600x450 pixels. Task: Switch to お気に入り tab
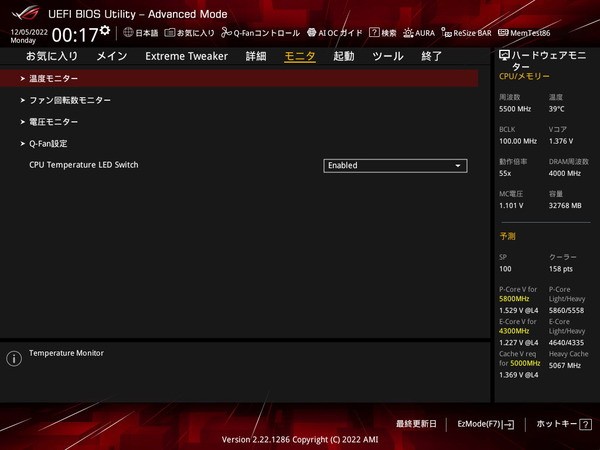point(52,56)
